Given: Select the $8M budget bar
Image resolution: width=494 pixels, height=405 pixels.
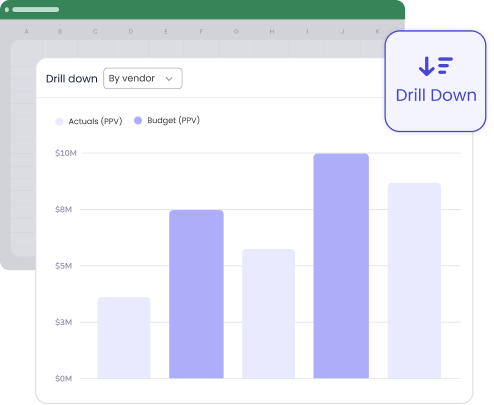Looking at the screenshot, I should tap(196, 294).
